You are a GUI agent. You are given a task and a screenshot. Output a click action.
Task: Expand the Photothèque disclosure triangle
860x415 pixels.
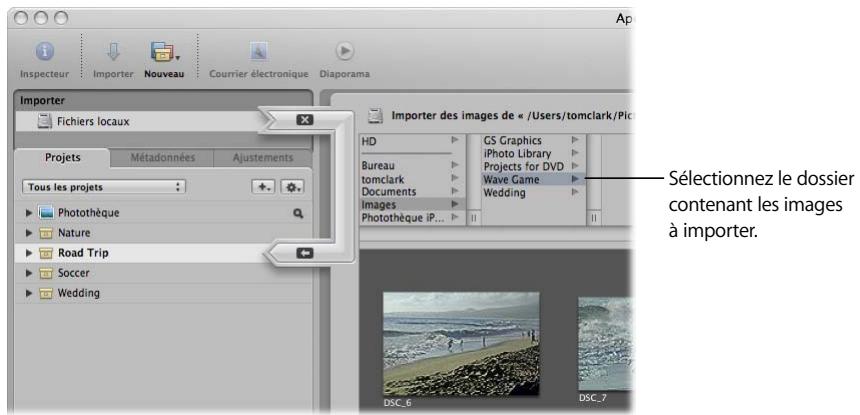tap(29, 213)
